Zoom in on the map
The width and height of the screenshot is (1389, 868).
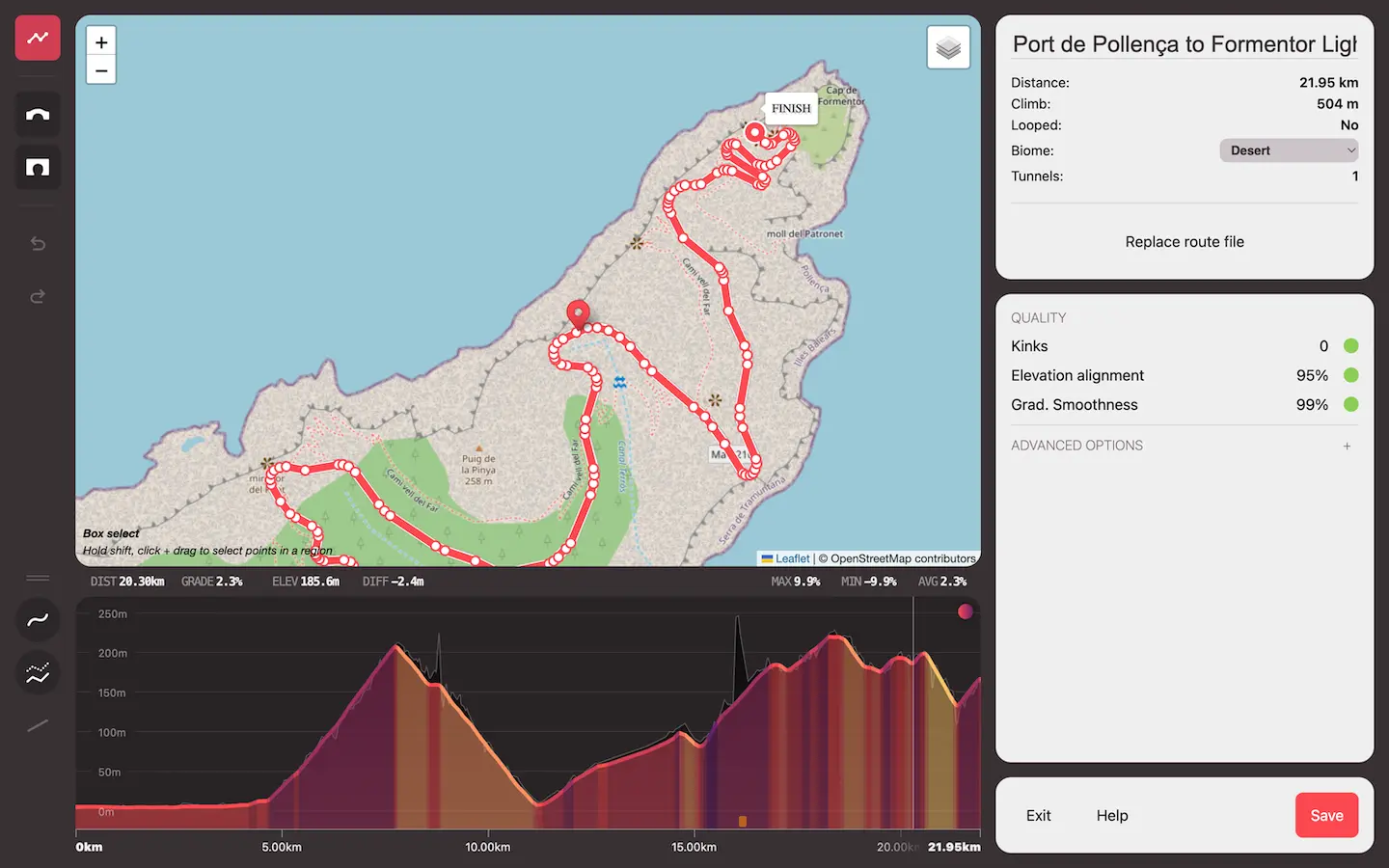tap(101, 42)
